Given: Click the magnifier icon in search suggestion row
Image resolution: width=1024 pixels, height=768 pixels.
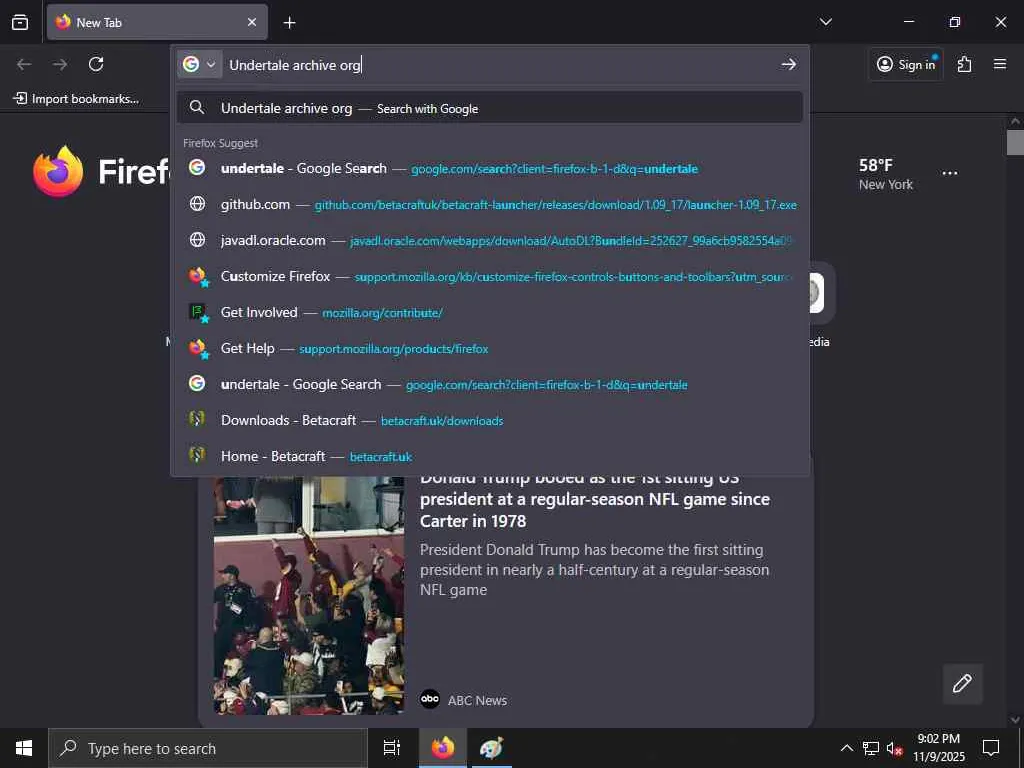Looking at the screenshot, I should 197,108.
